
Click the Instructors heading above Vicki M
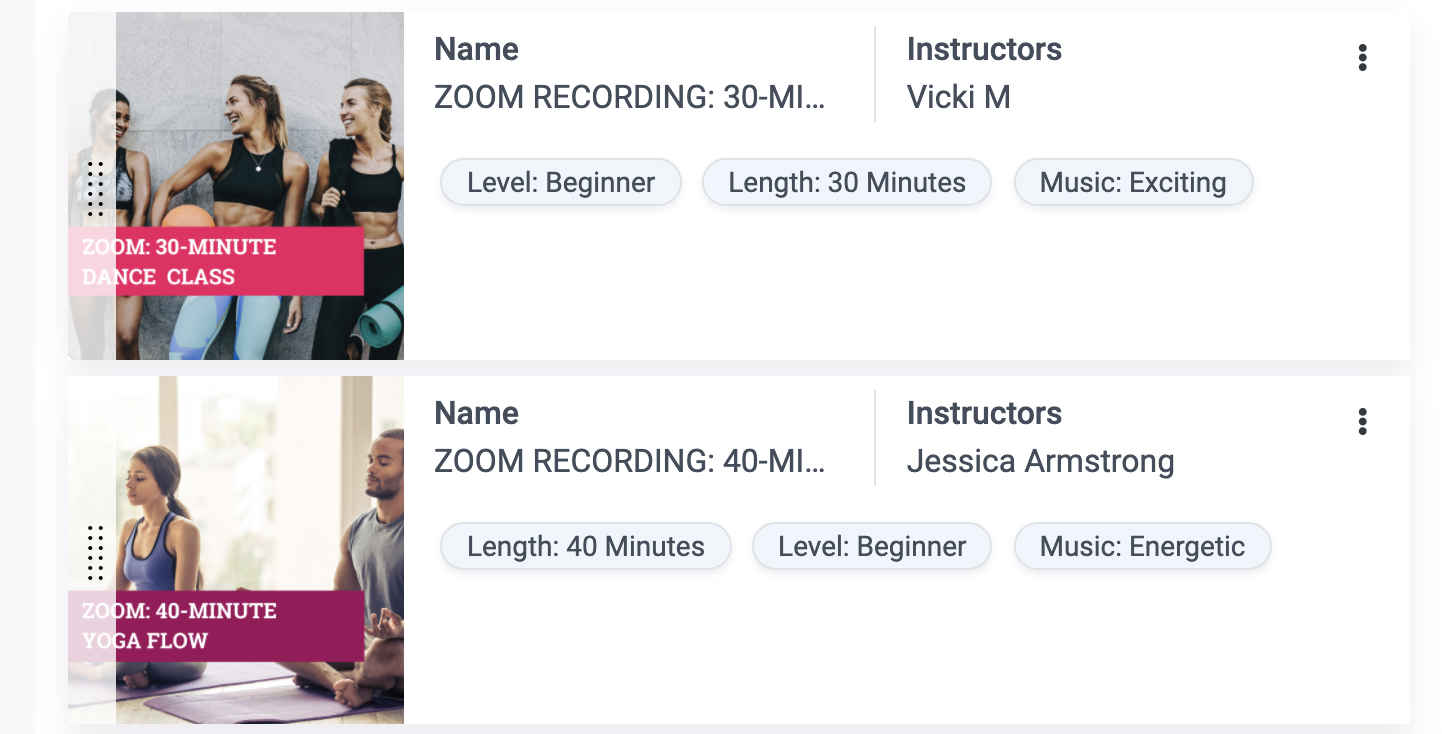click(x=984, y=49)
